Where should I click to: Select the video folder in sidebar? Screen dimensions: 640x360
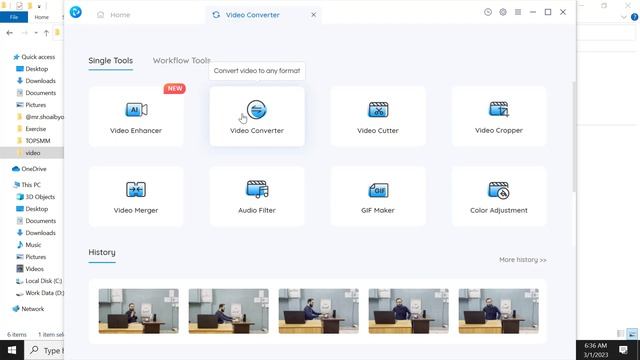point(32,153)
